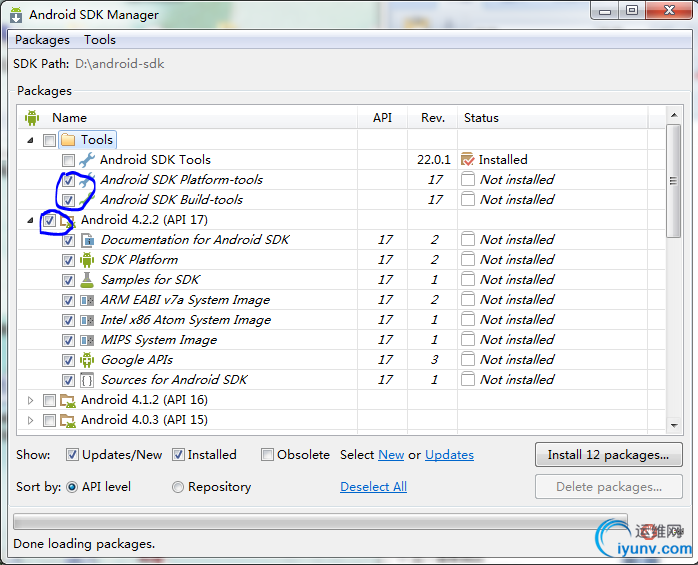Click the braces icon beside Sources for Android SDK
Viewport: 698px width, 565px height.
point(87,380)
